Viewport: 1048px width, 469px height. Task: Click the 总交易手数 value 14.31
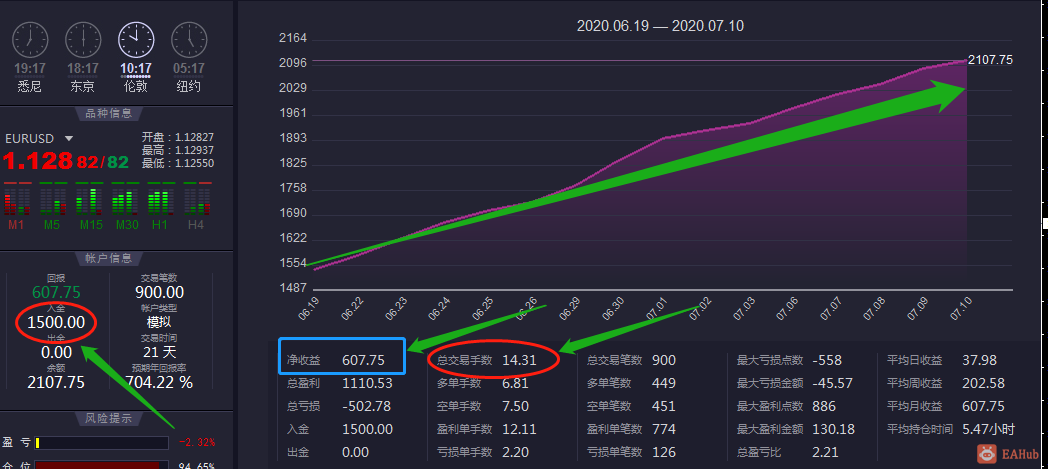(519, 360)
